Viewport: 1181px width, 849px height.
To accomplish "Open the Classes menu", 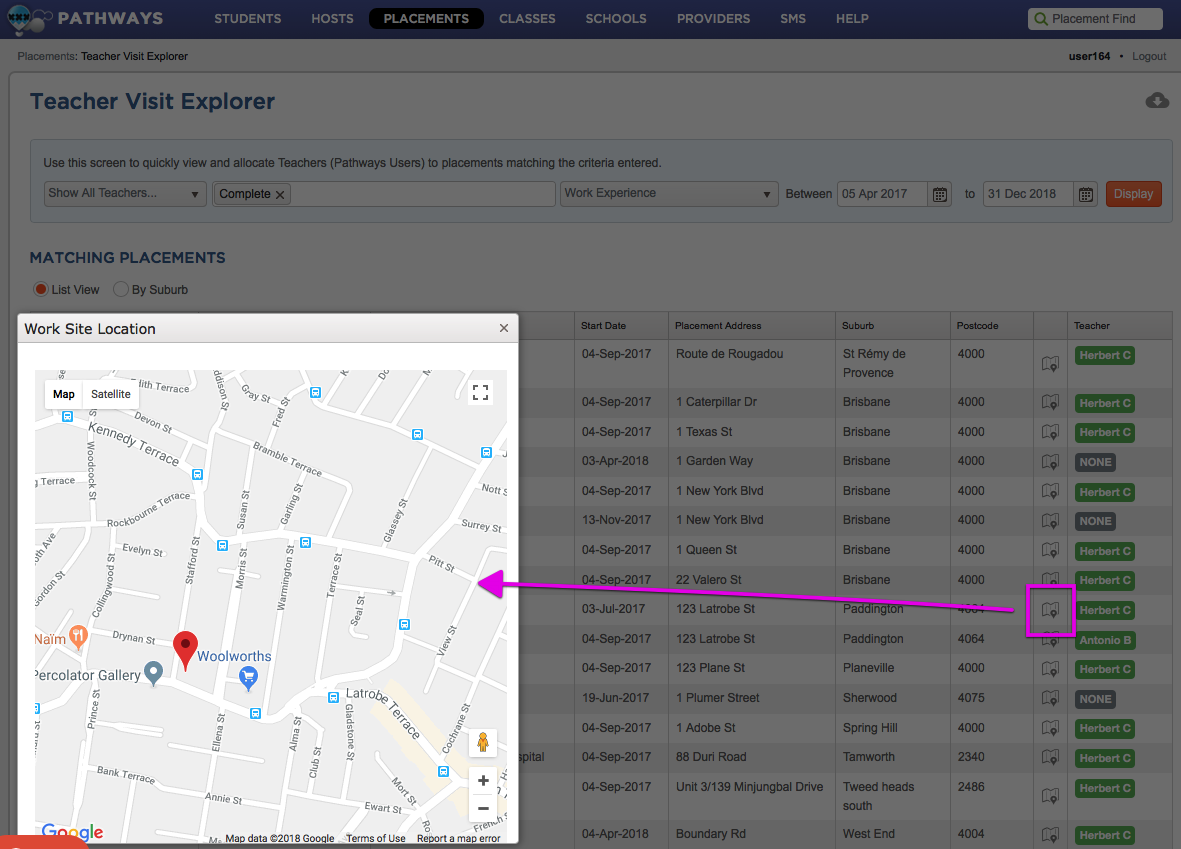I will tap(527, 19).
